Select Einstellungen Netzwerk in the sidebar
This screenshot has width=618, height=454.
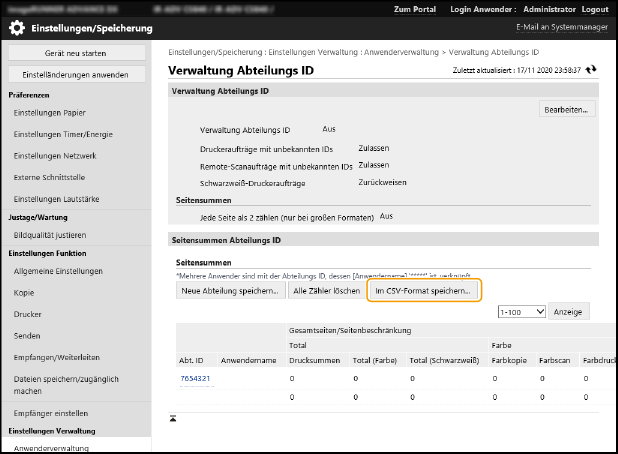(54, 156)
